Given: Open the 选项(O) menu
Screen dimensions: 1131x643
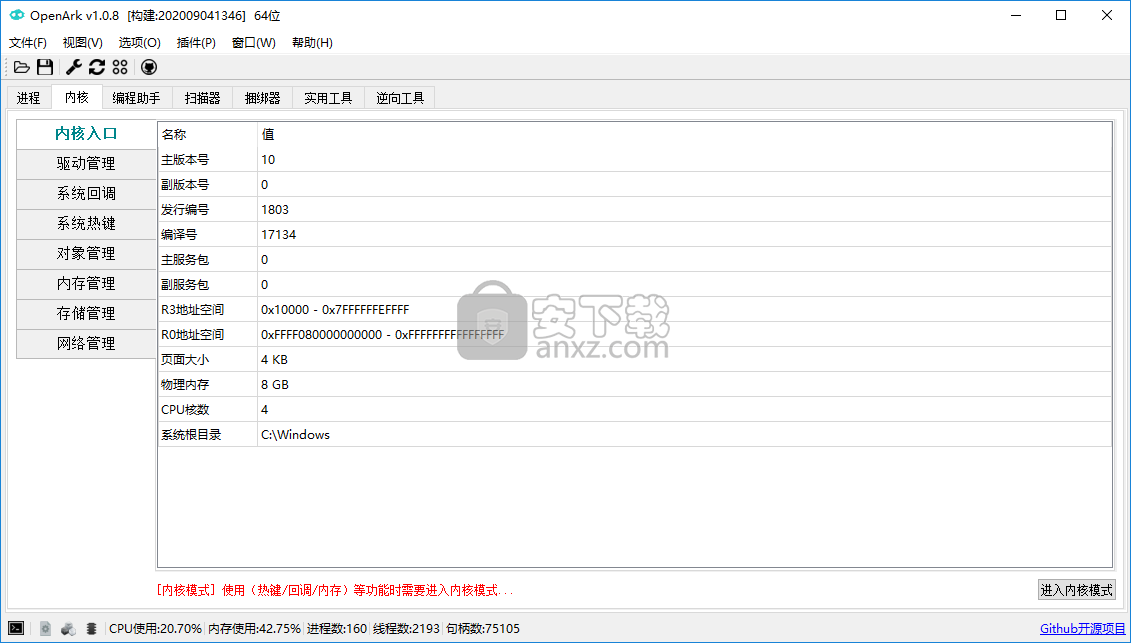Looking at the screenshot, I should coord(139,43).
